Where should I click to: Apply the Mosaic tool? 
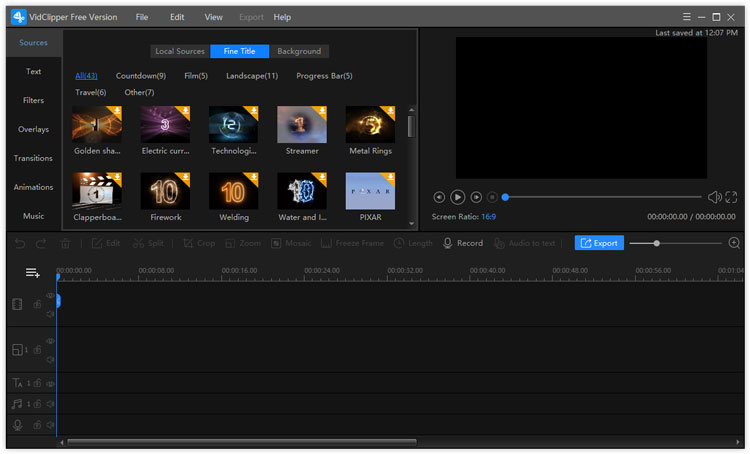(291, 244)
